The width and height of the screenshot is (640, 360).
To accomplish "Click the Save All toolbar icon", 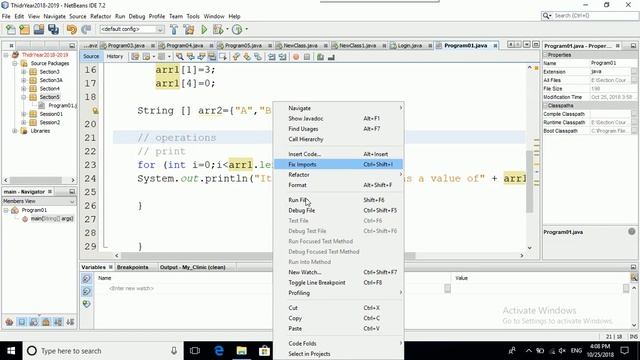I will pyautogui.click(x=53, y=29).
